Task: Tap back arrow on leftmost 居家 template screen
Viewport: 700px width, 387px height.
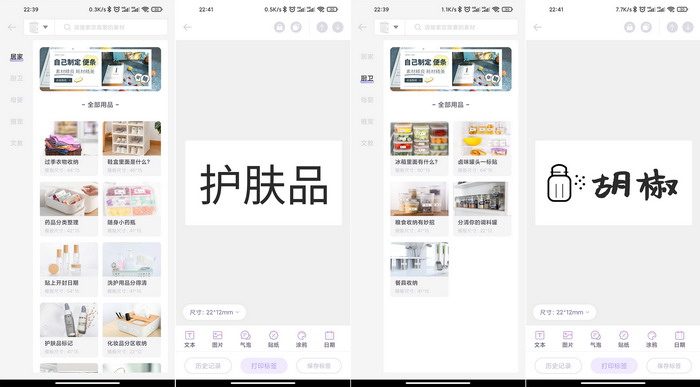Action: (x=12, y=27)
